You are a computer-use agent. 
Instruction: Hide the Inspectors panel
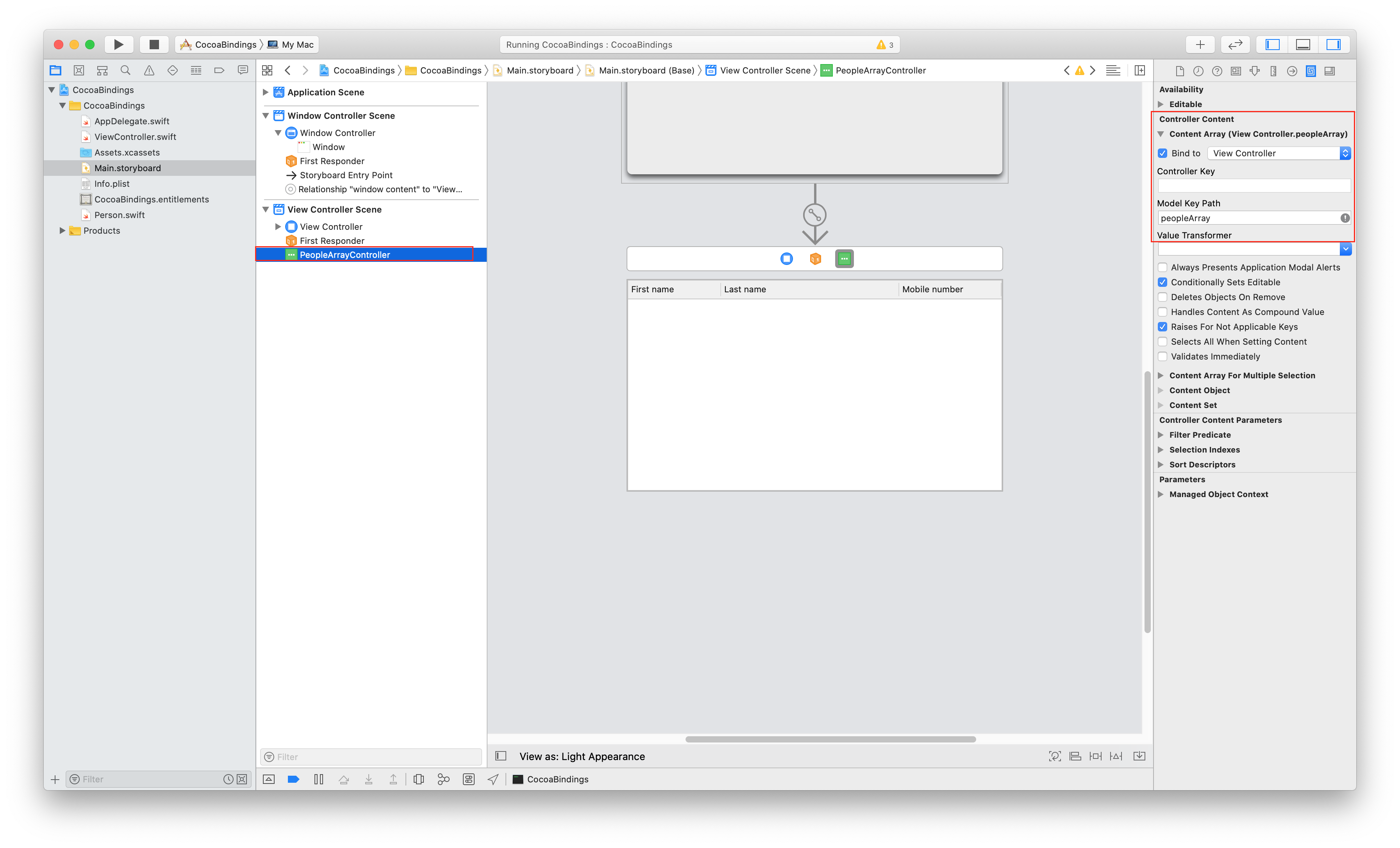click(x=1334, y=44)
